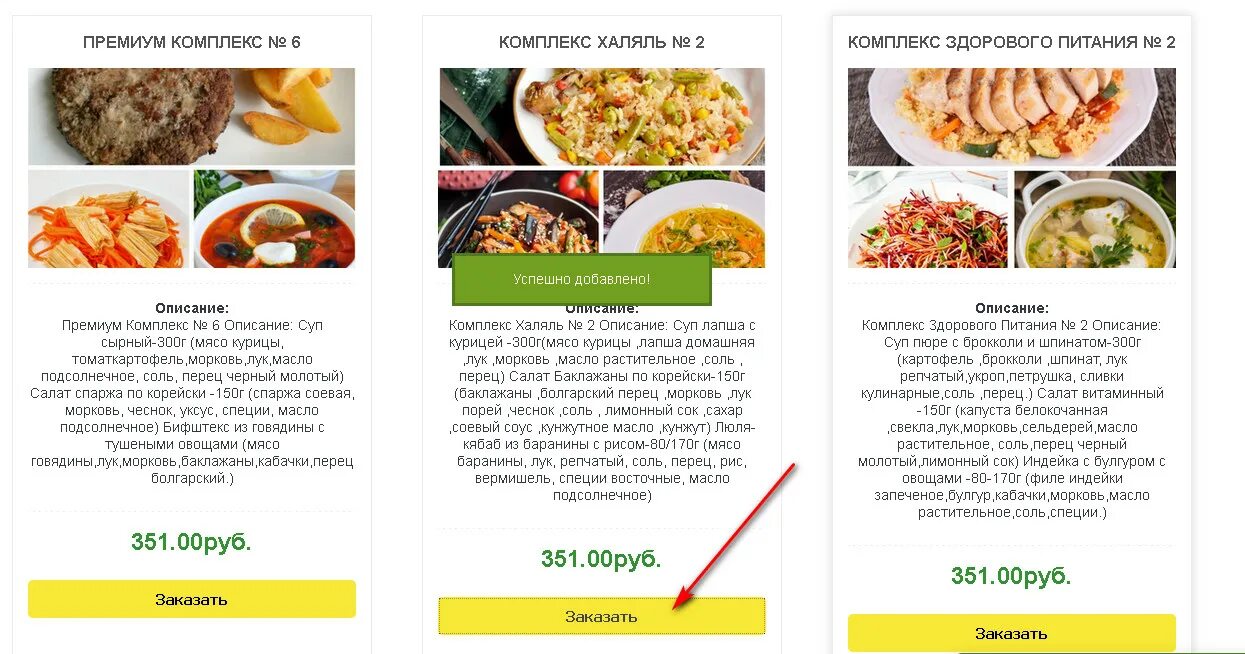
Task: Select the 351.00руб. price of Комплекс Халяль
Action: click(601, 559)
